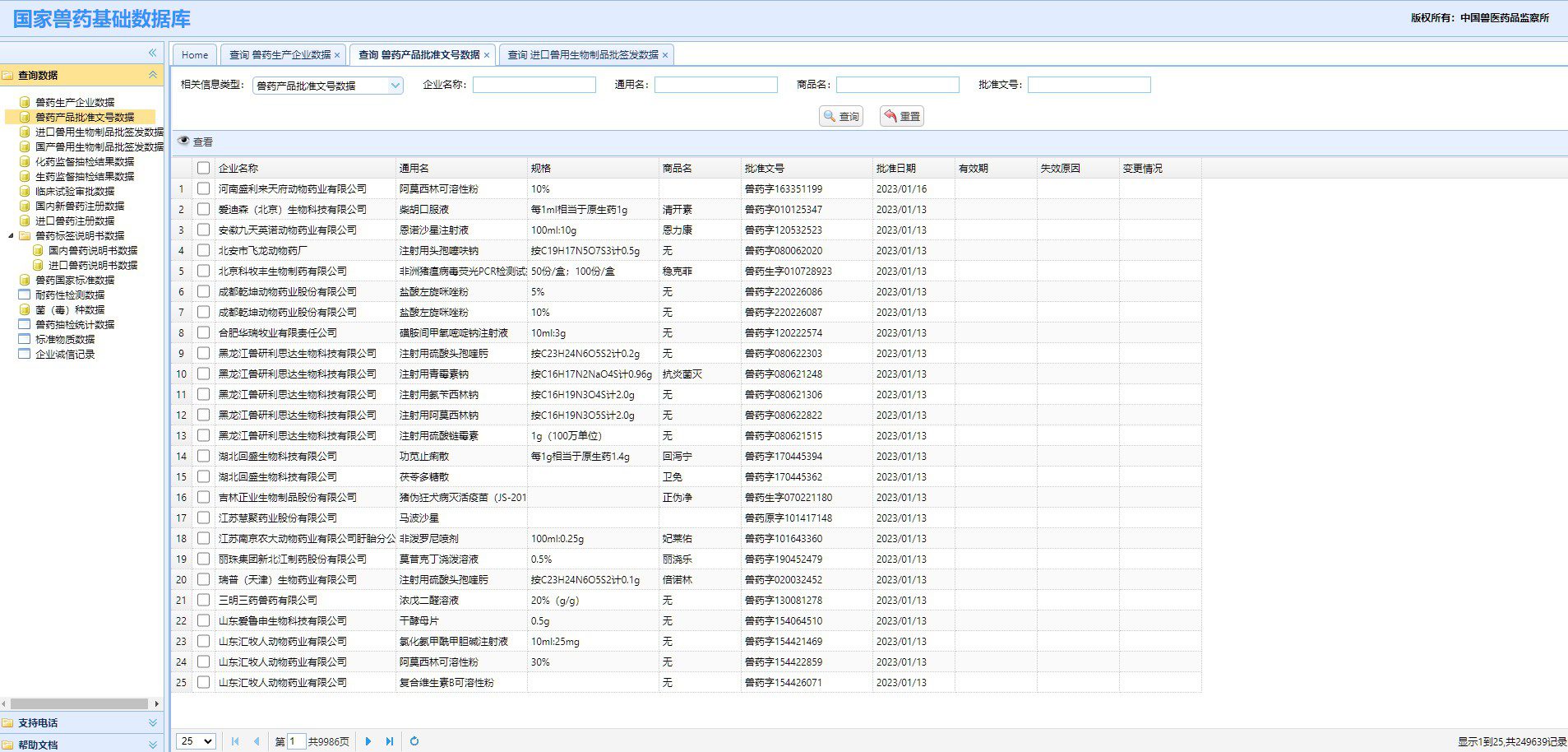Click the icon beside 企业诚信记录
Image resolution: width=1568 pixels, height=752 pixels.
[x=25, y=354]
